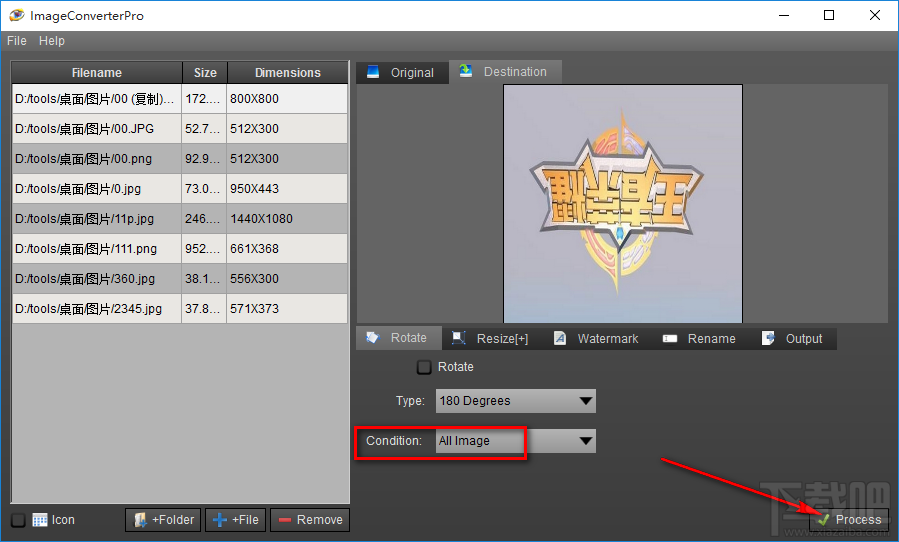Click the 800X800 dimensions cell
The image size is (899, 542).
[287, 99]
